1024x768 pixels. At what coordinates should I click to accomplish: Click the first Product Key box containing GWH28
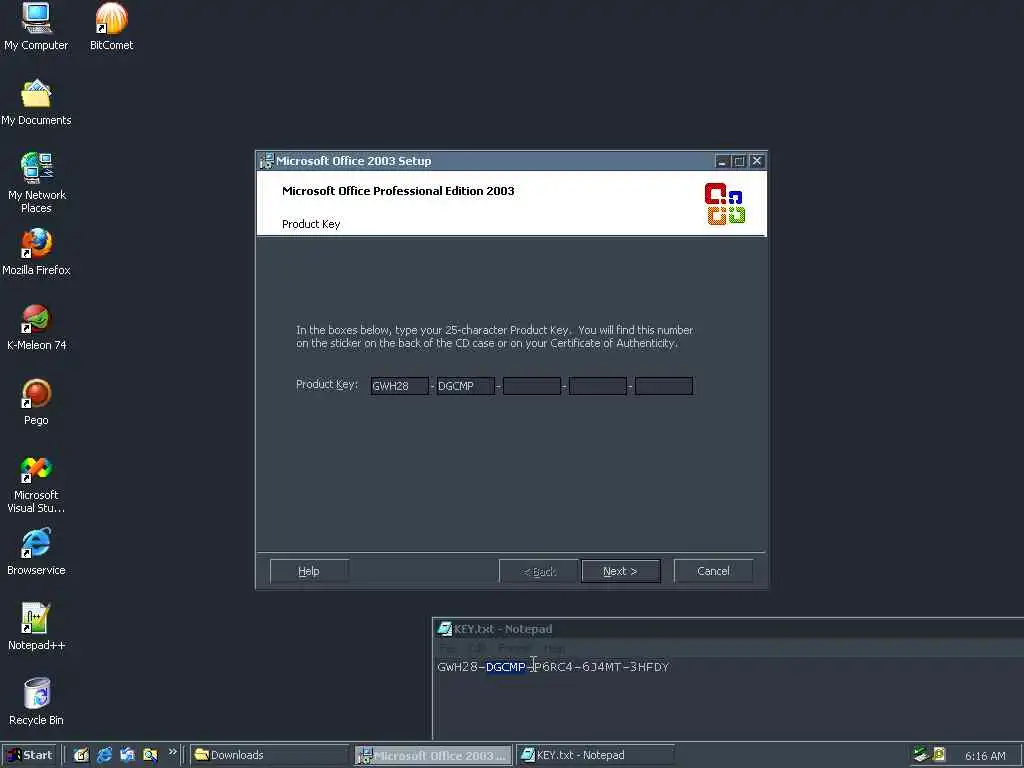[x=400, y=386]
